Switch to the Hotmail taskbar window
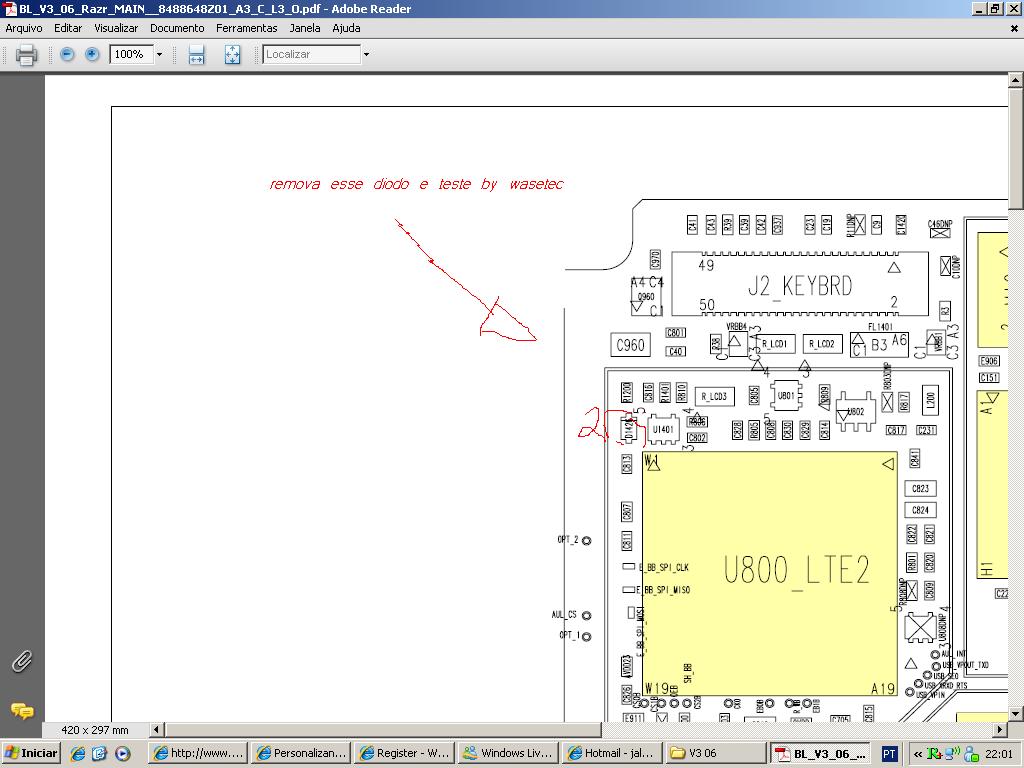1024x768 pixels. (x=611, y=753)
